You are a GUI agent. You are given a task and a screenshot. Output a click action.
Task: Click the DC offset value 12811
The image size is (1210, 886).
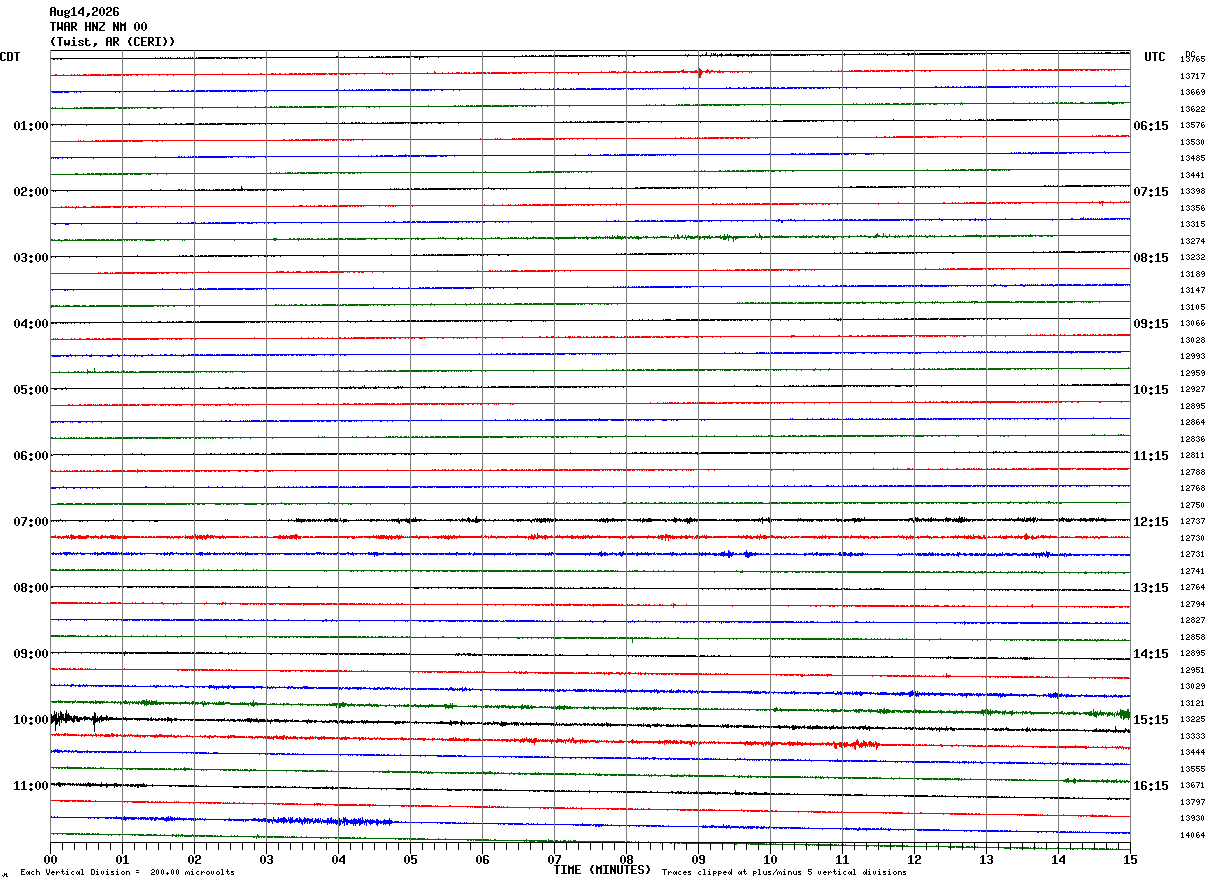1192,456
